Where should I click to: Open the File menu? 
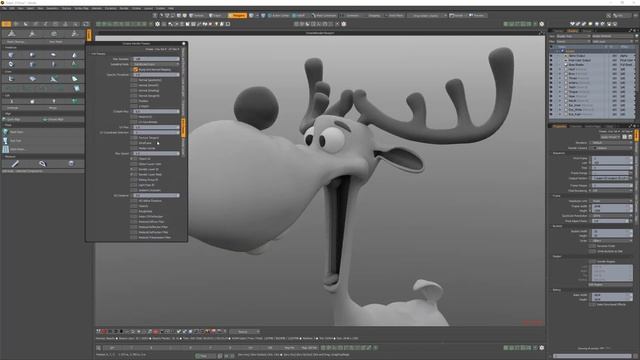[4, 8]
